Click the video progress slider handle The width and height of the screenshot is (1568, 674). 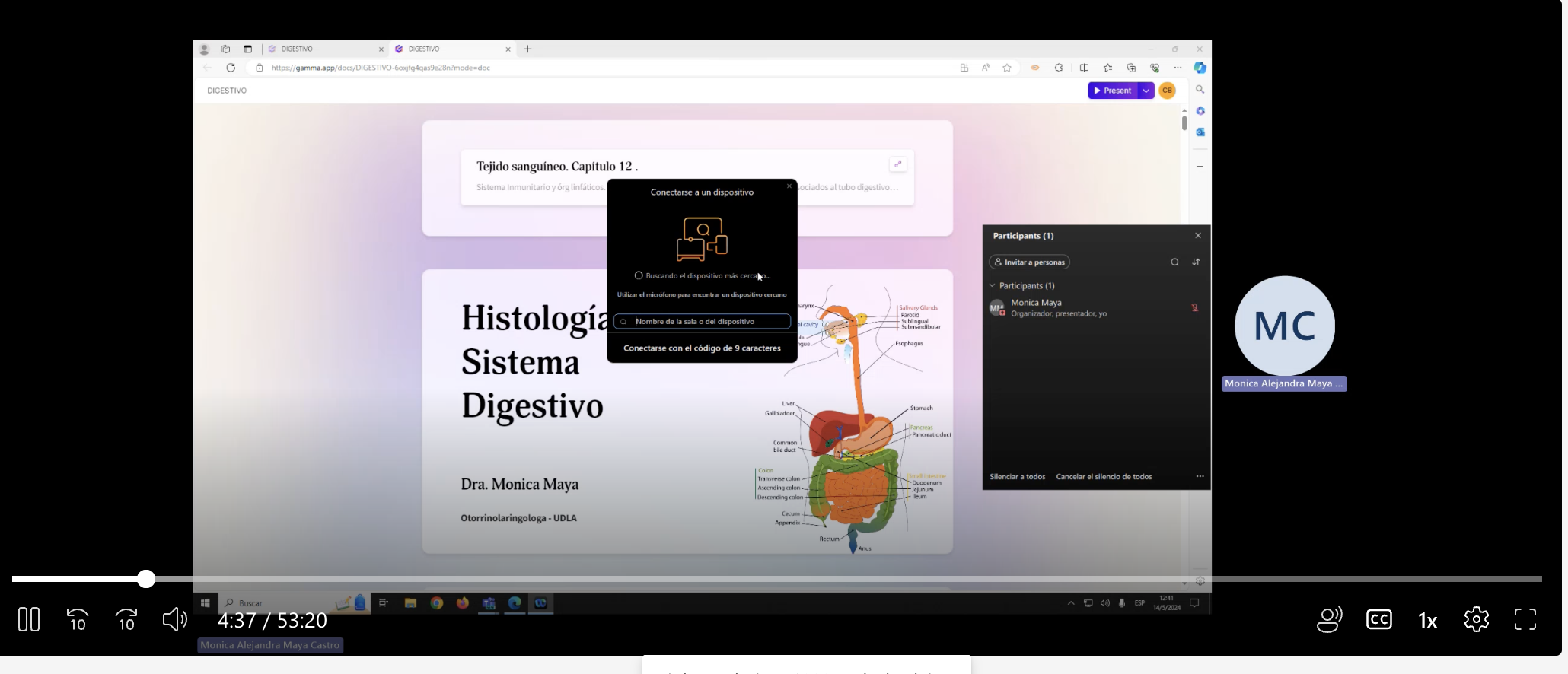(146, 580)
